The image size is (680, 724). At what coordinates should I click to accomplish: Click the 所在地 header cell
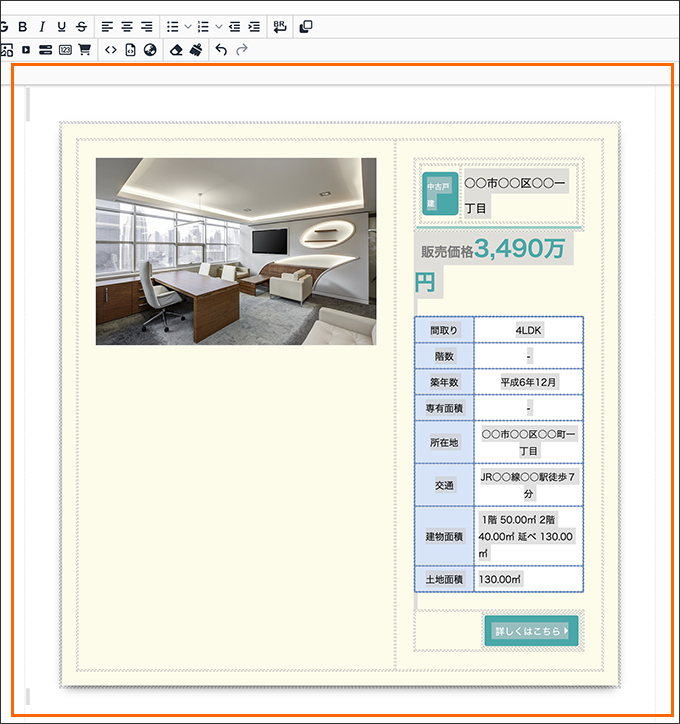[x=444, y=442]
